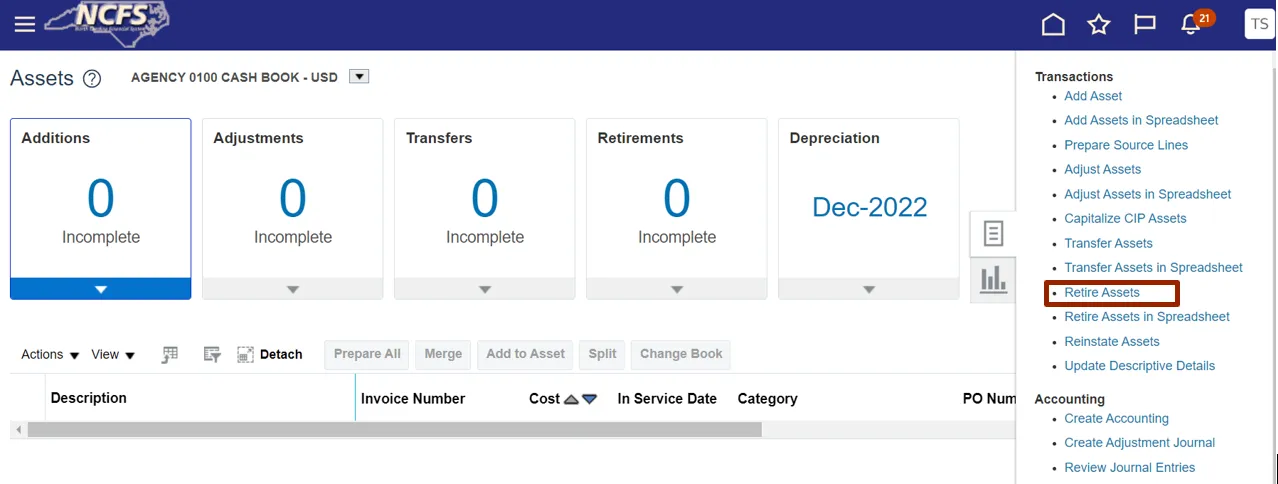Open the Actions menu
1278x484 pixels.
(x=50, y=354)
